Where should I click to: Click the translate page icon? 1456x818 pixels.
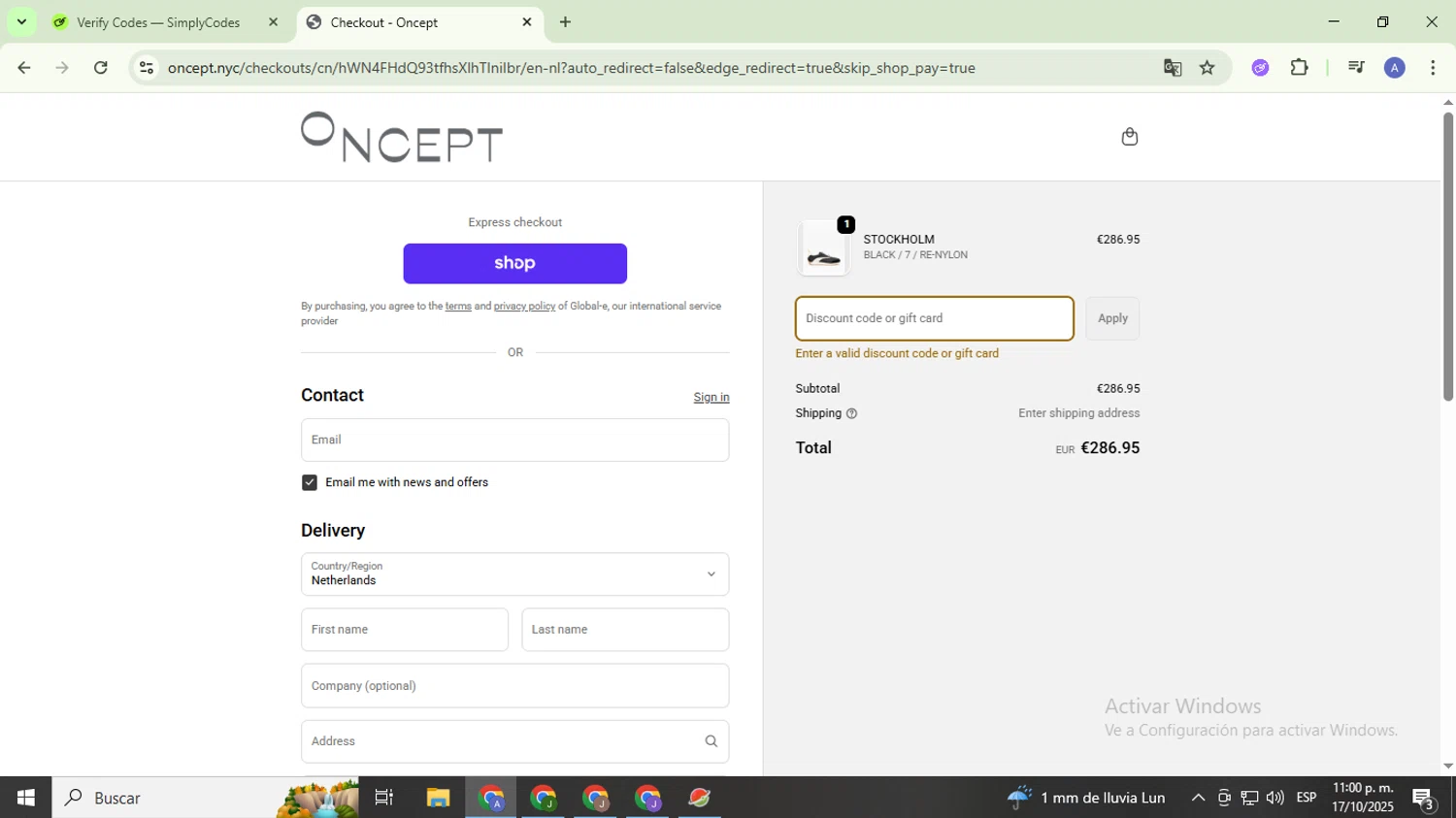tap(1173, 68)
